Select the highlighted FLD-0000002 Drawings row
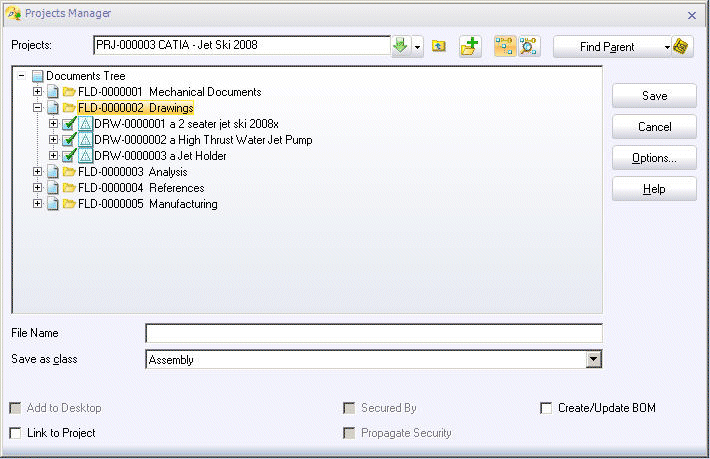 [136, 108]
